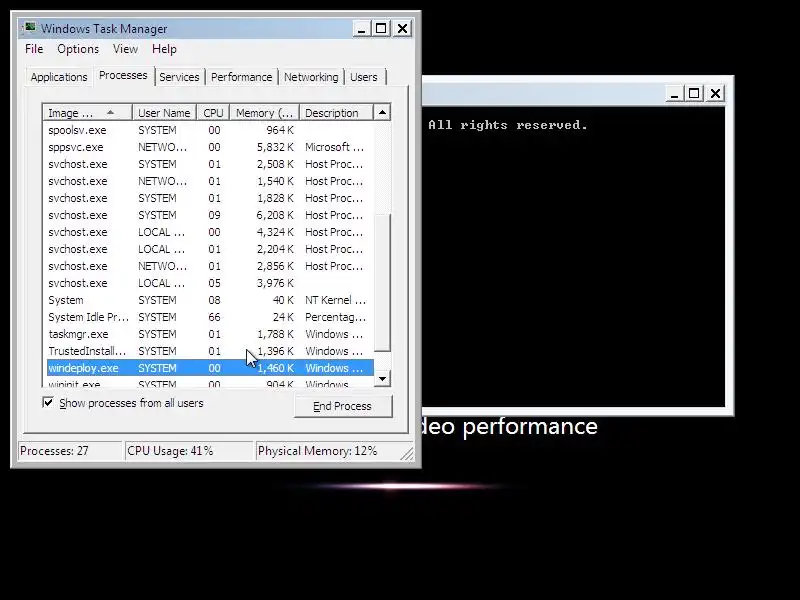Close the Windows Task Manager window
The height and width of the screenshot is (600, 800).
[403, 29]
